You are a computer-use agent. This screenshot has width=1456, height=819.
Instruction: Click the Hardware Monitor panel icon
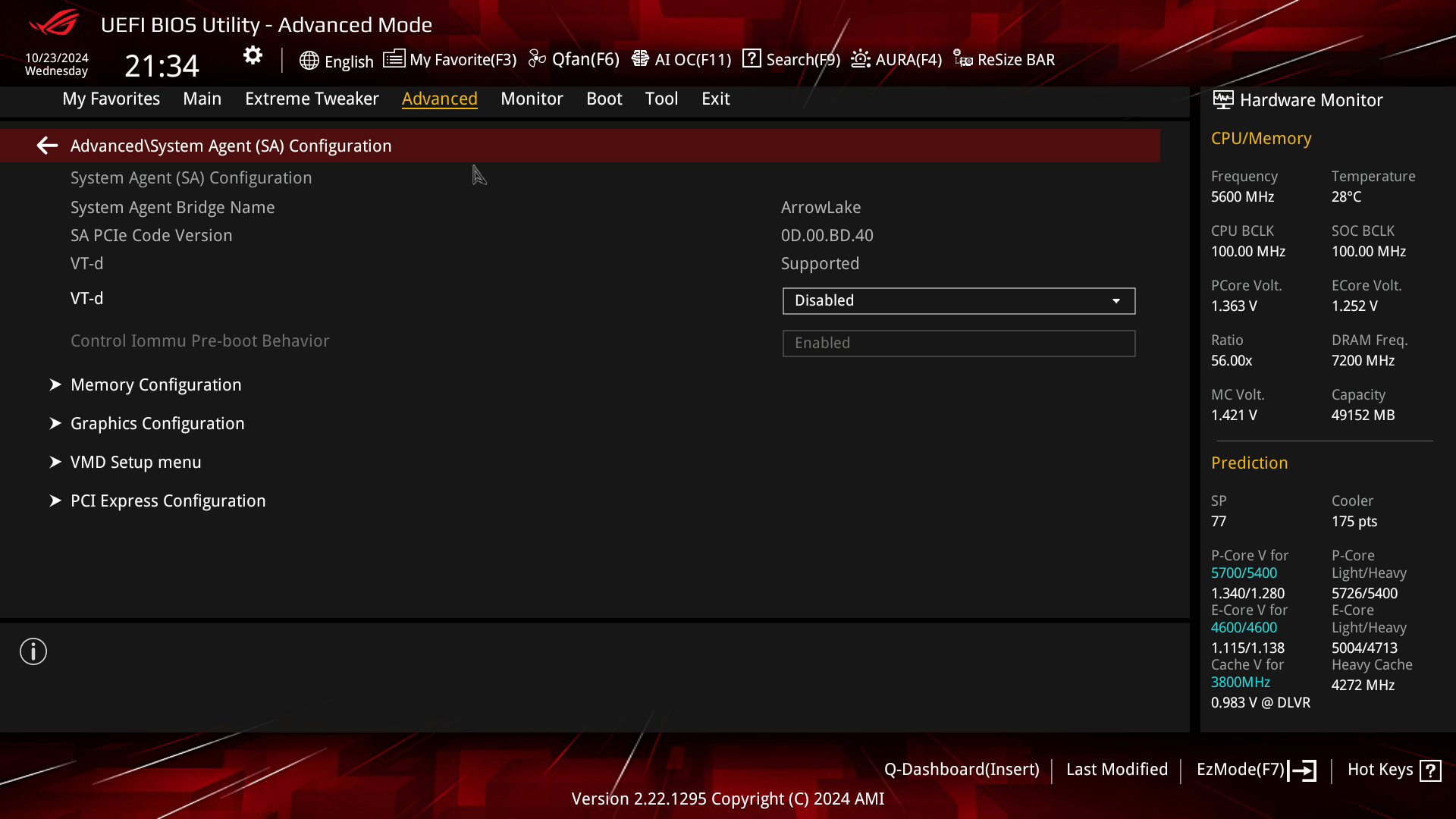click(1222, 99)
